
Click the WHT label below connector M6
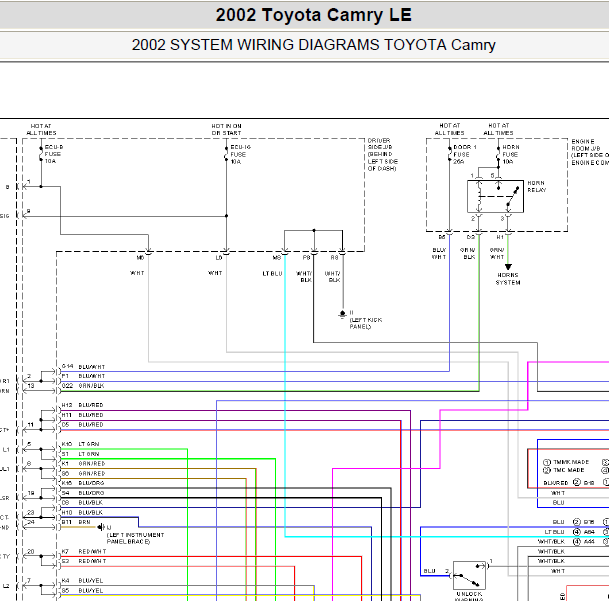(x=137, y=273)
